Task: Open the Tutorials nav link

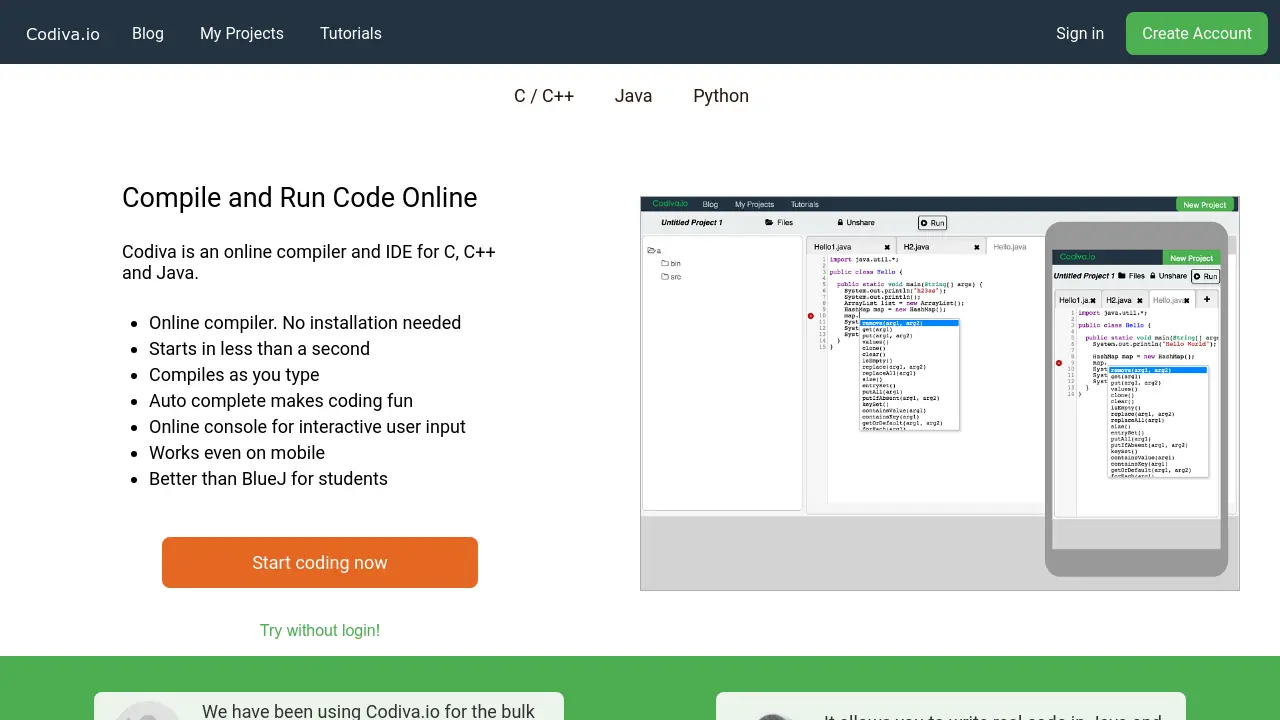Action: 351,33
